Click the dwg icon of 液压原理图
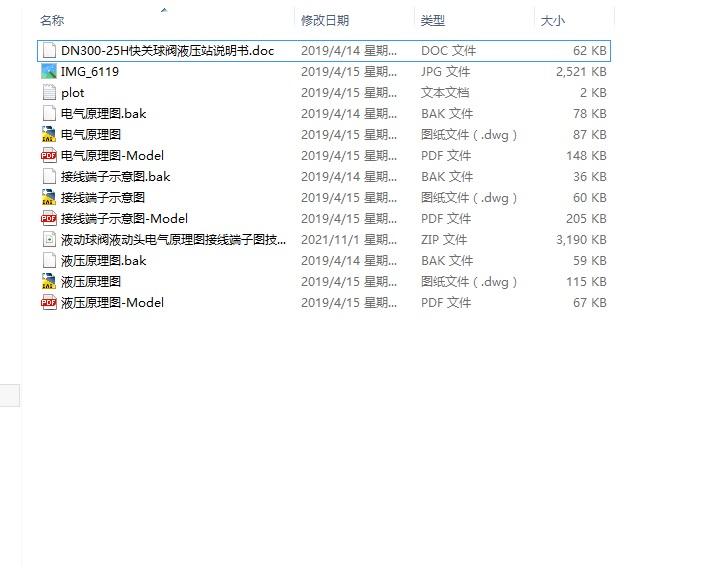 (49, 281)
